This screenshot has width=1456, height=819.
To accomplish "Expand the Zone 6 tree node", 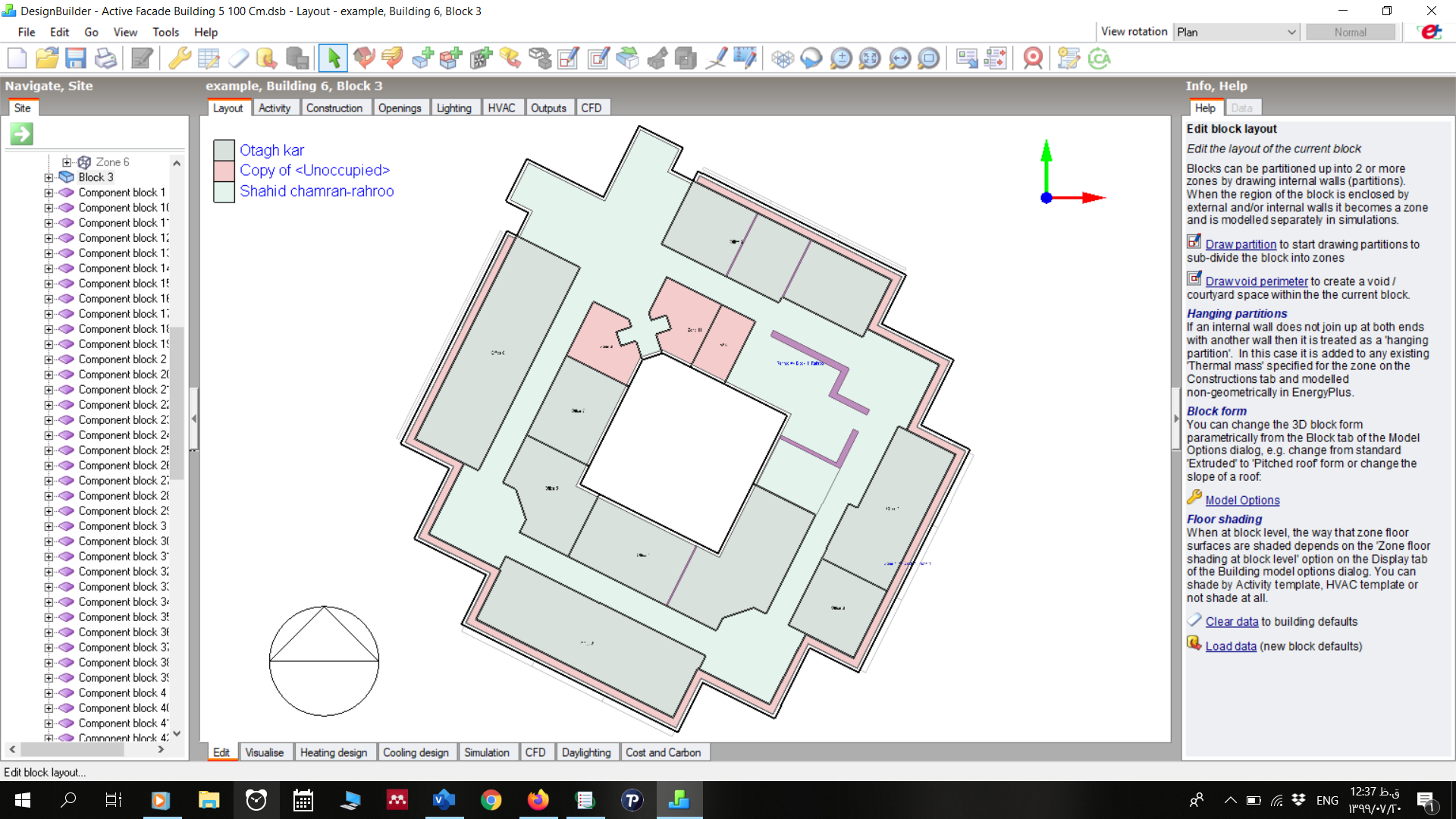I will 67,162.
